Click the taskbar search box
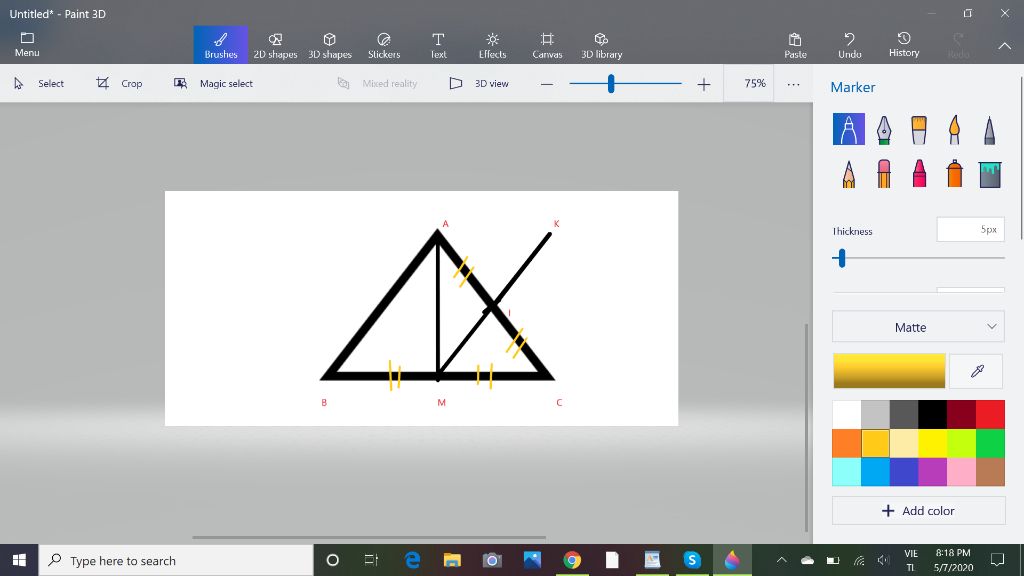Image resolution: width=1024 pixels, height=576 pixels. pyautogui.click(x=176, y=560)
